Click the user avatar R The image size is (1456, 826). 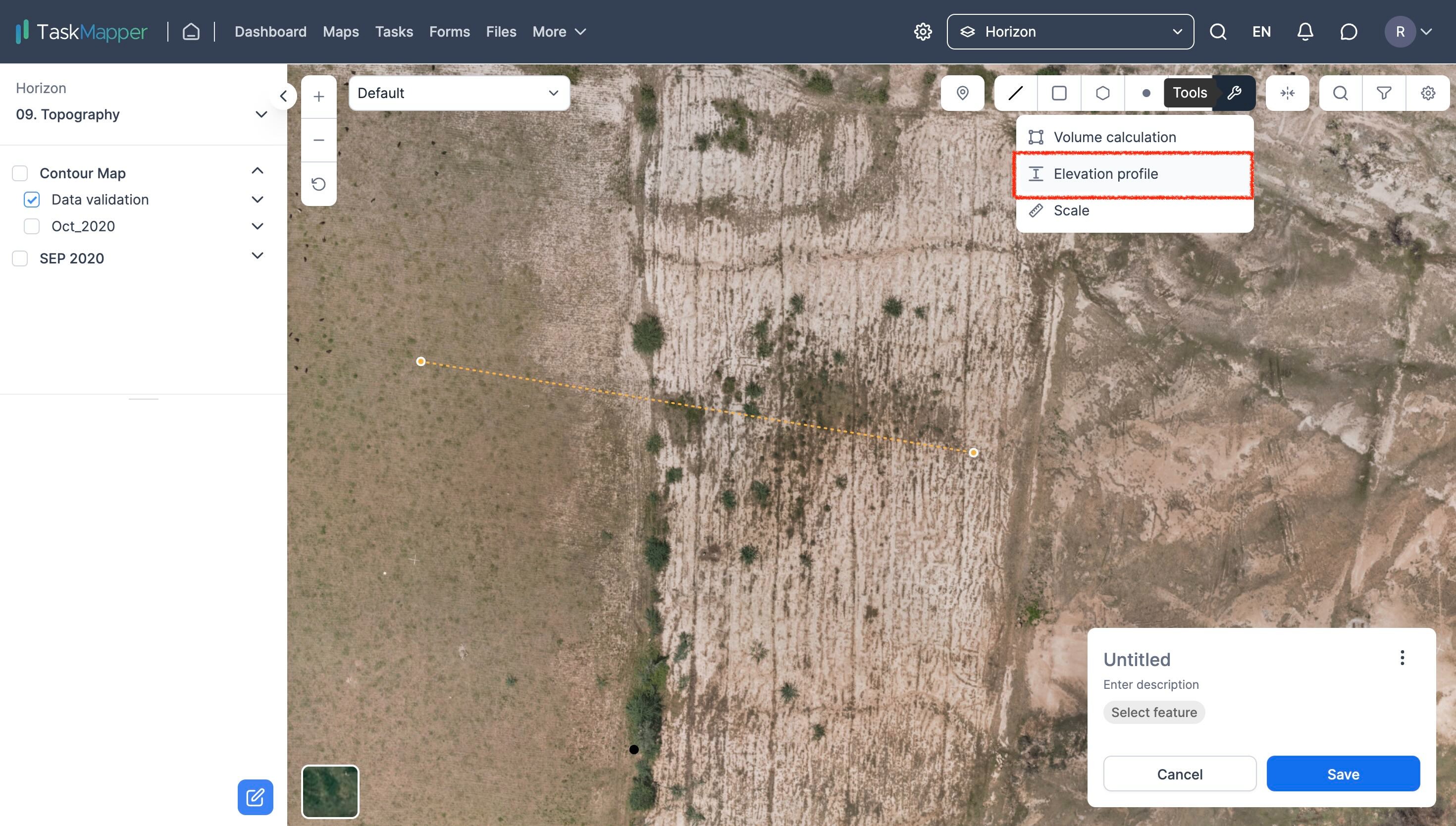[1400, 32]
